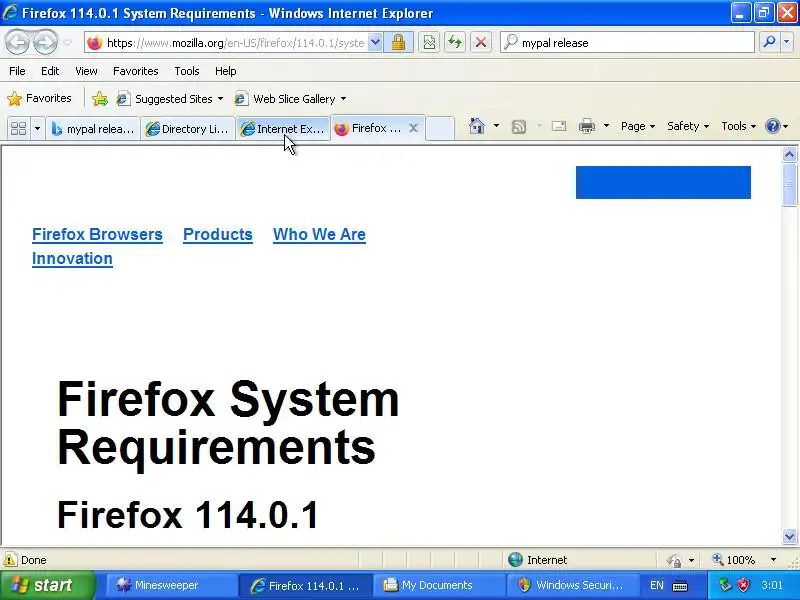
Task: Switch to the Directory Listing tab
Action: (x=187, y=129)
